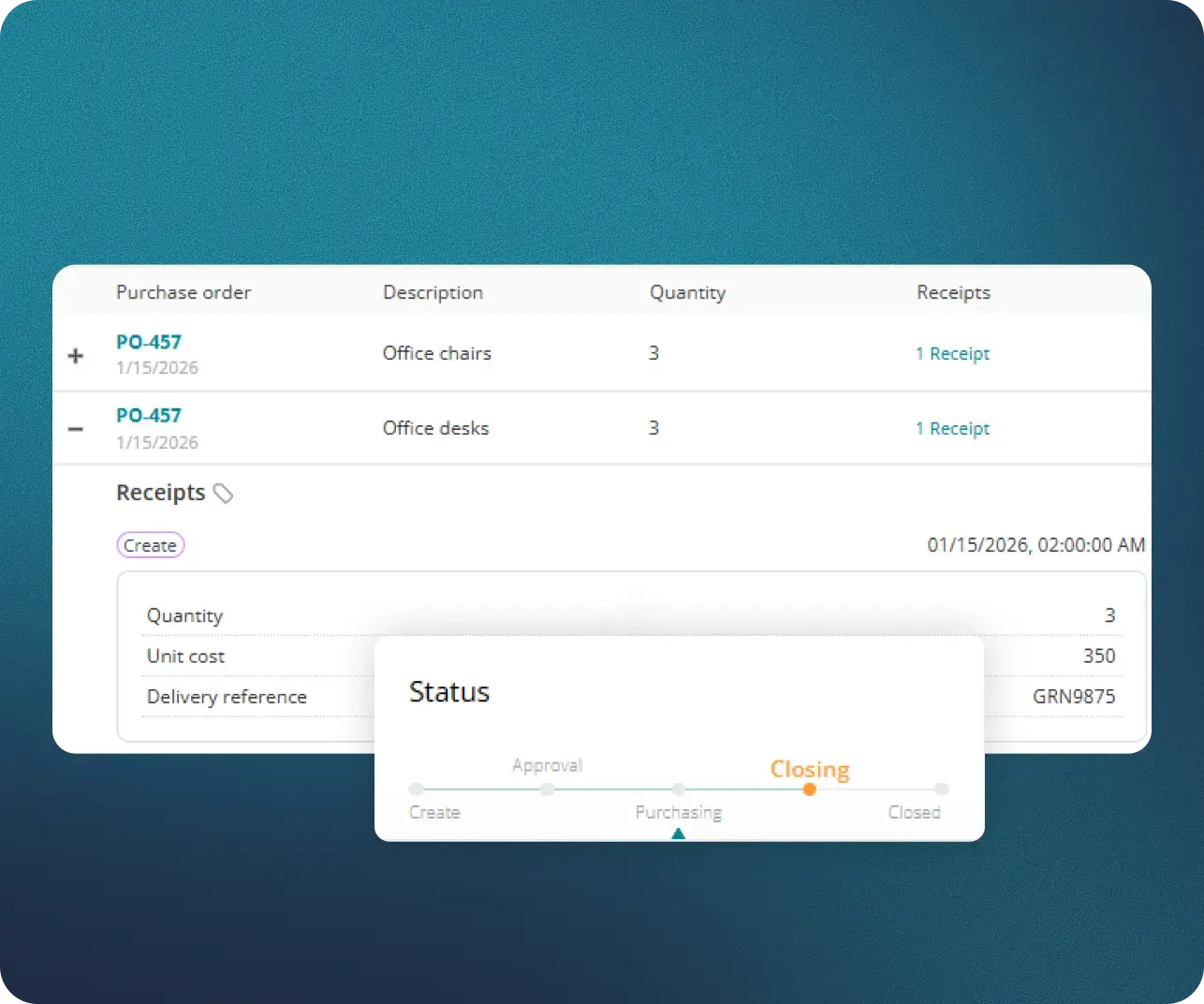Click the Delivery reference label
Image resolution: width=1204 pixels, height=1004 pixels.
click(227, 697)
